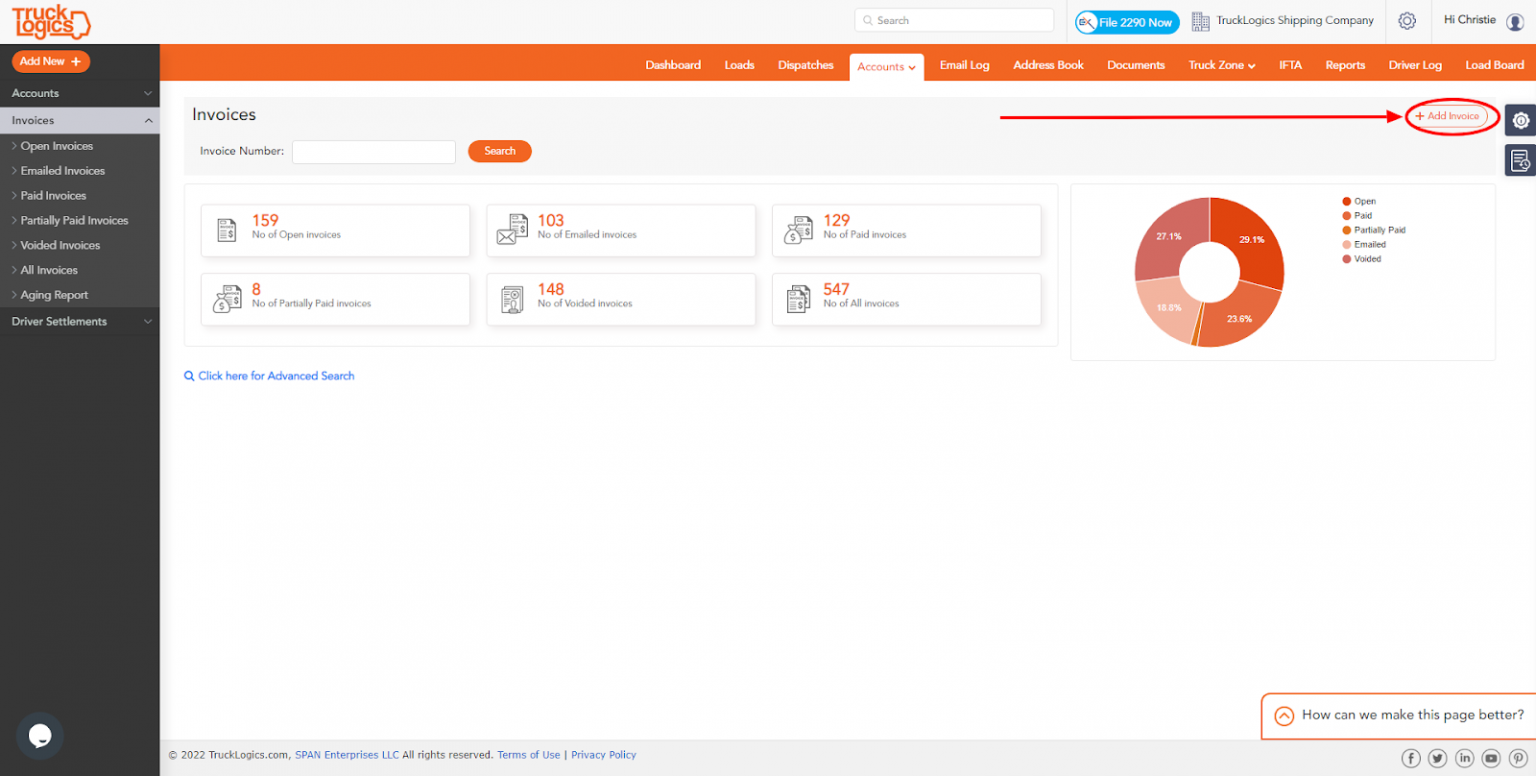Click the Emailed invoices envelope icon

(512, 230)
